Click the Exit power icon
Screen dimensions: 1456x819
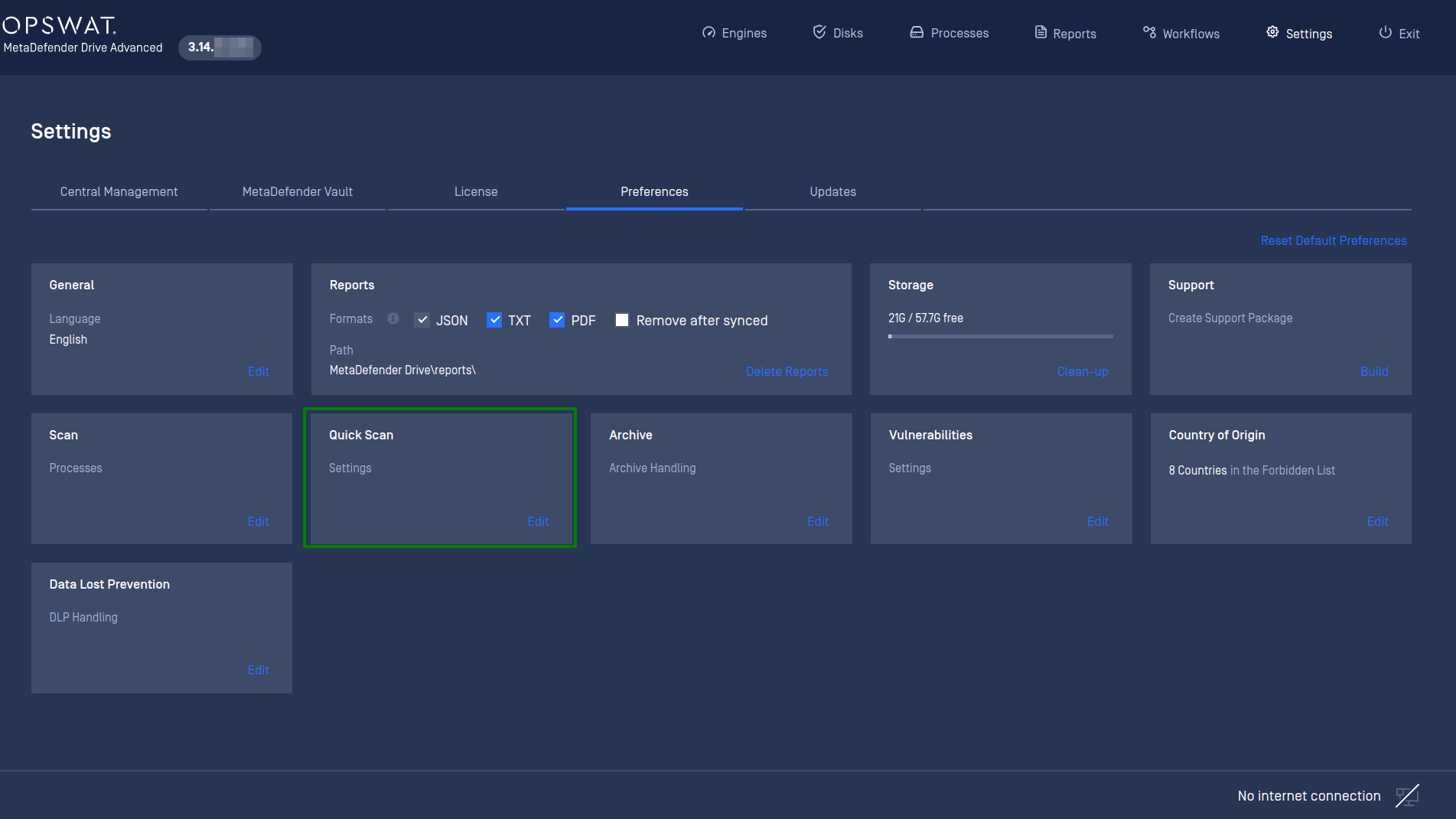pos(1386,32)
